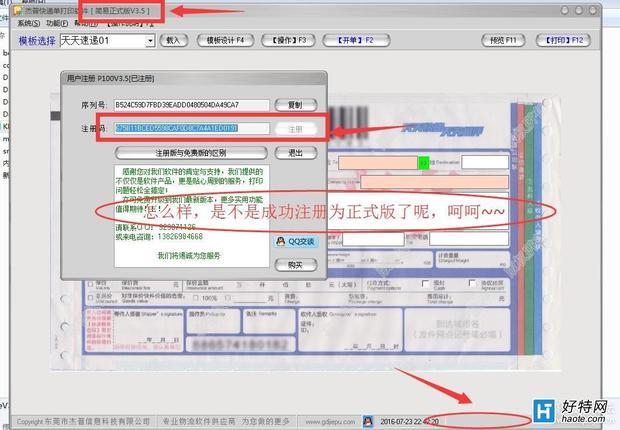Start a chat via QQ交谈 button
Image resolution: width=620 pixels, height=430 pixels.
[296, 241]
